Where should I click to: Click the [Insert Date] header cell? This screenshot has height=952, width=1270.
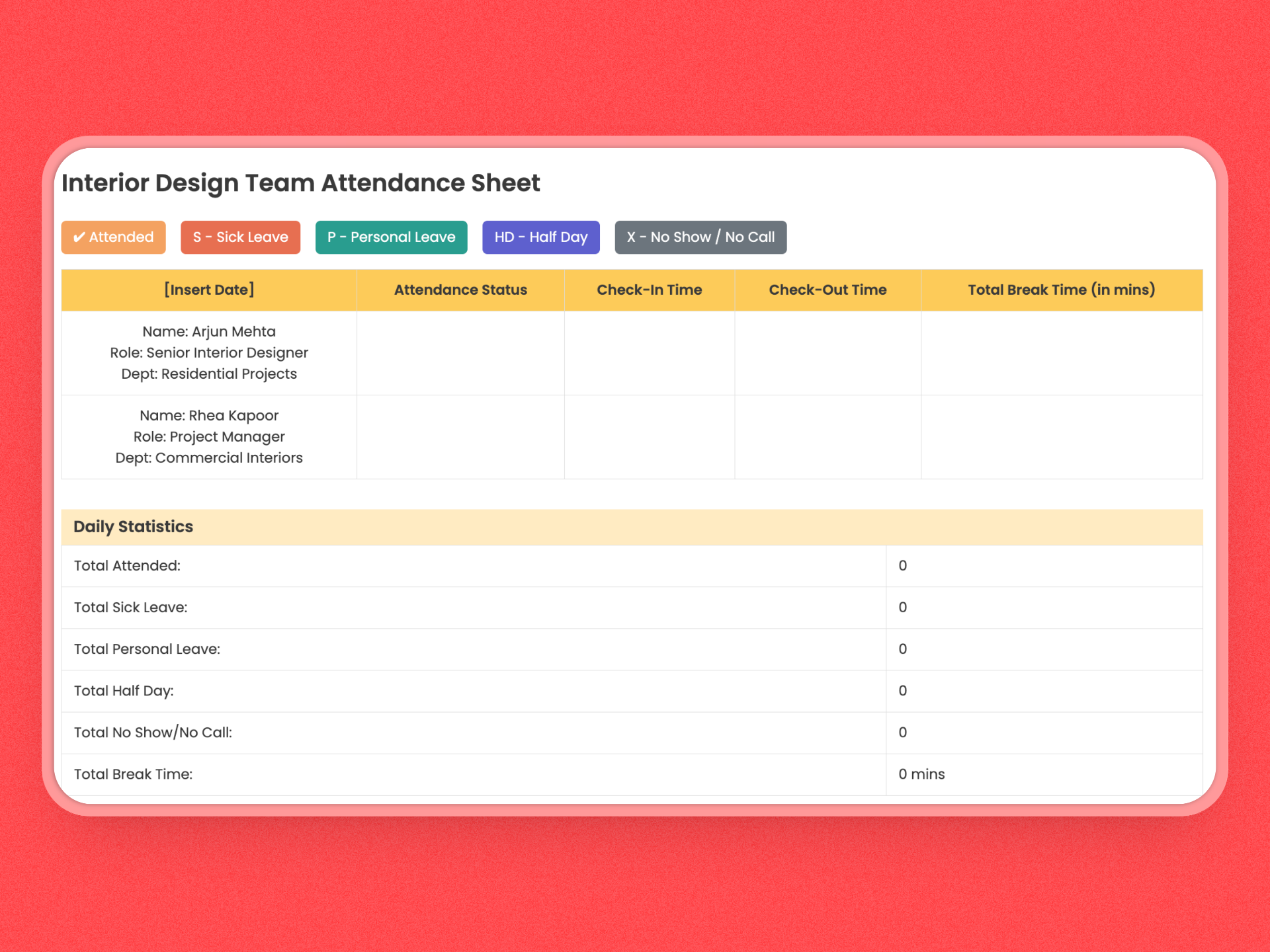click(x=209, y=290)
